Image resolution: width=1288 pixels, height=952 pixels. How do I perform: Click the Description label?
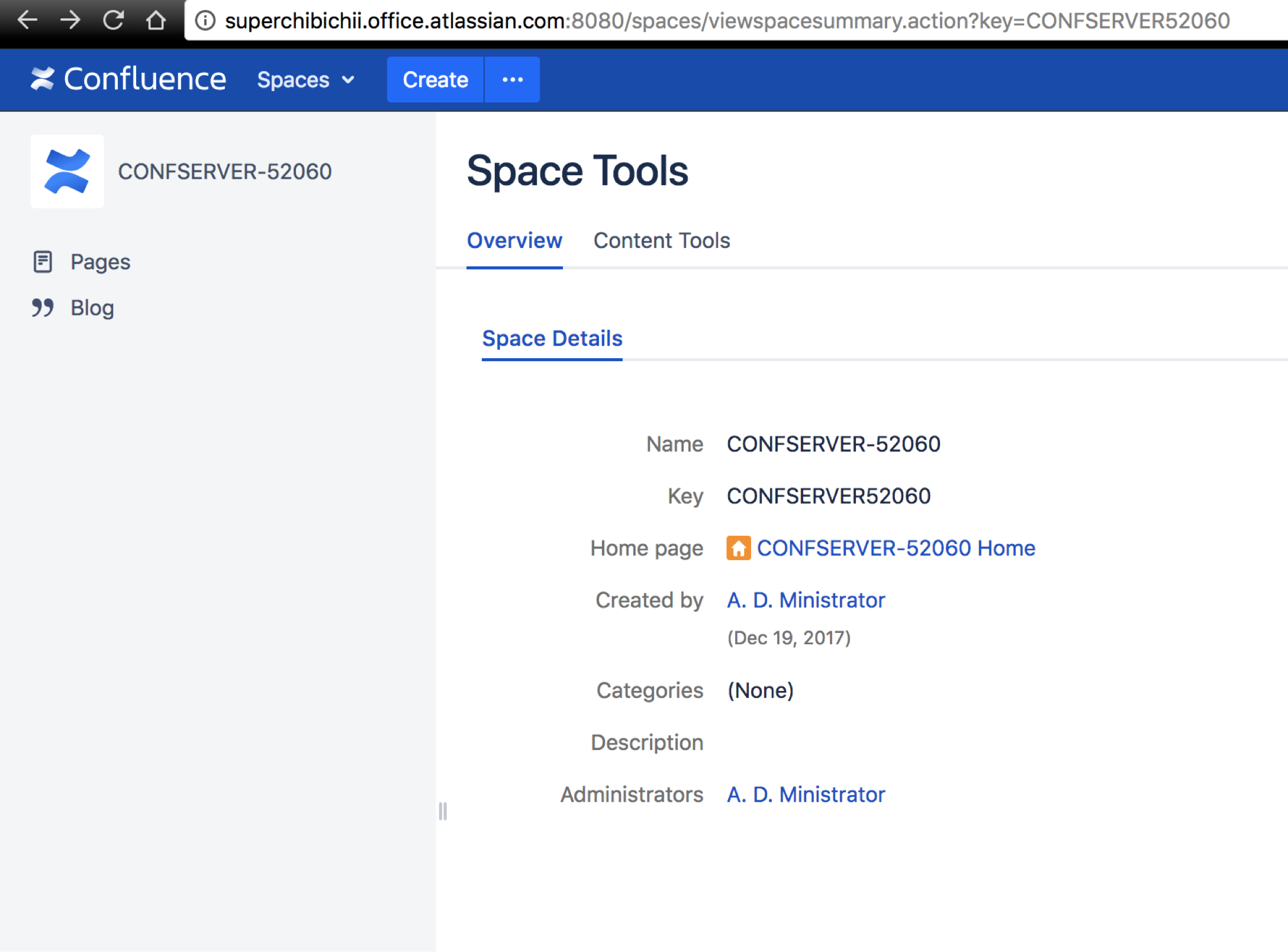[x=647, y=742]
